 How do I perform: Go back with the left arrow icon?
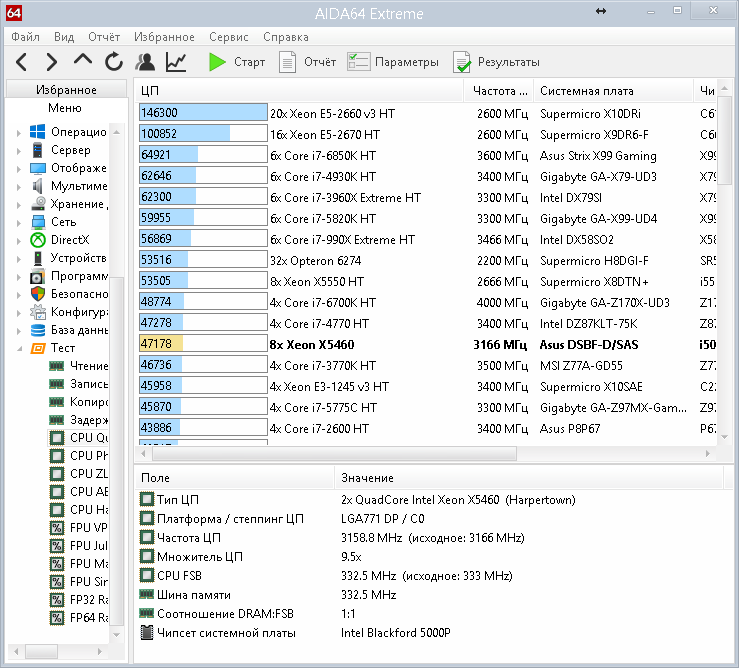click(22, 62)
